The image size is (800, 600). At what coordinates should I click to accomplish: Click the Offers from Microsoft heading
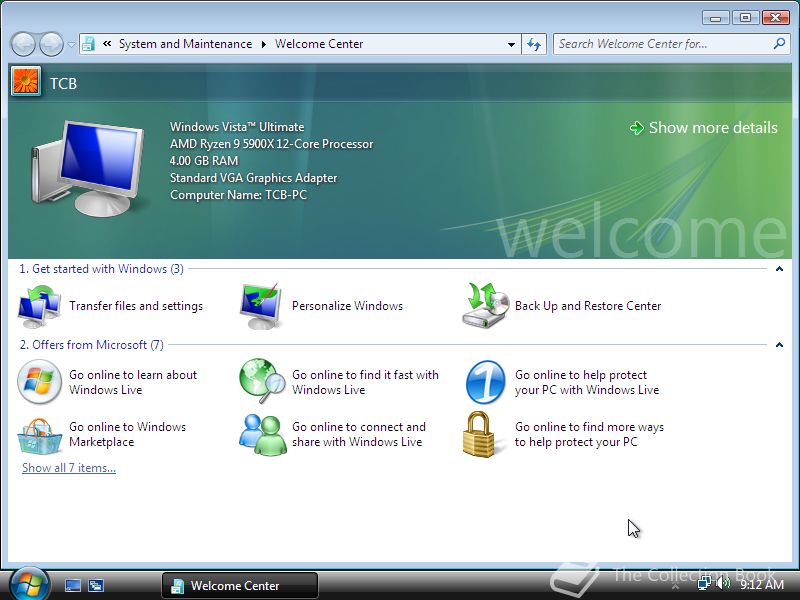[91, 345]
